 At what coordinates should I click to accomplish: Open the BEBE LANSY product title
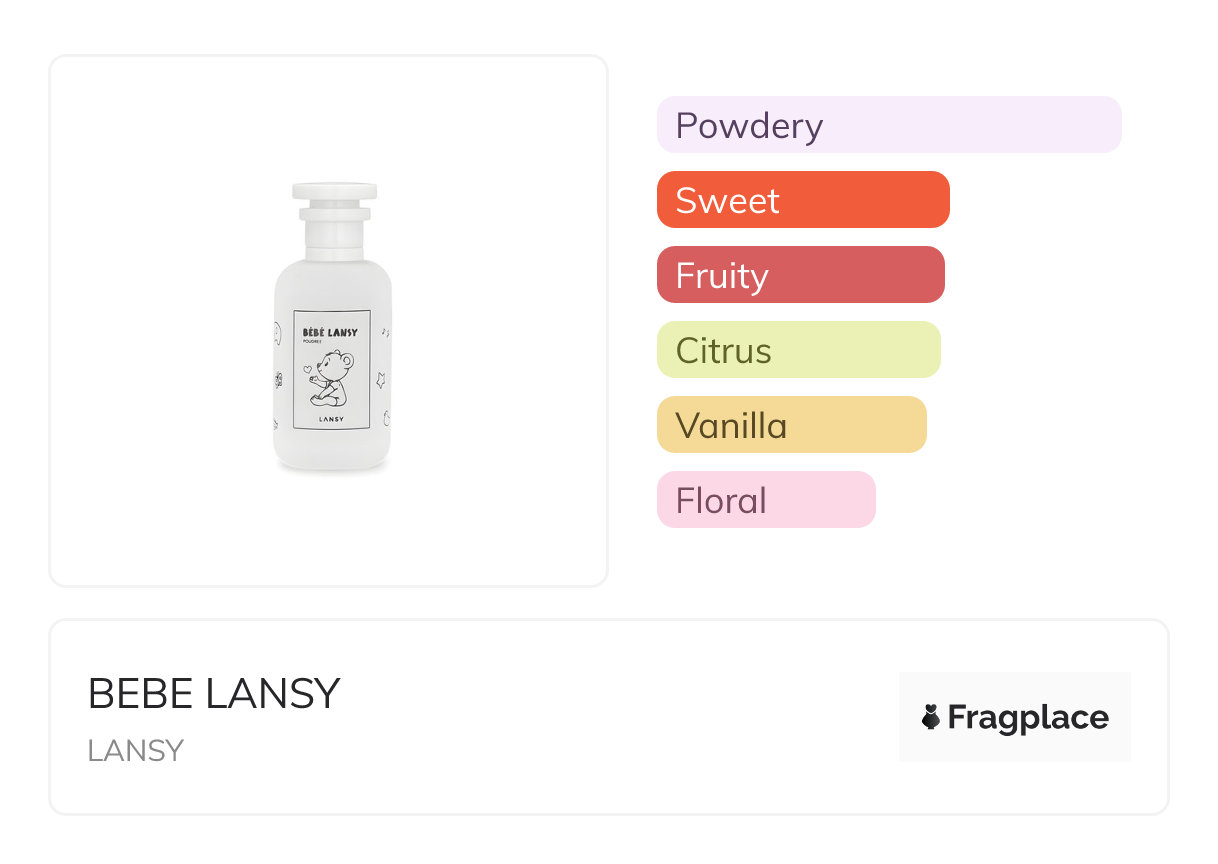coord(214,693)
